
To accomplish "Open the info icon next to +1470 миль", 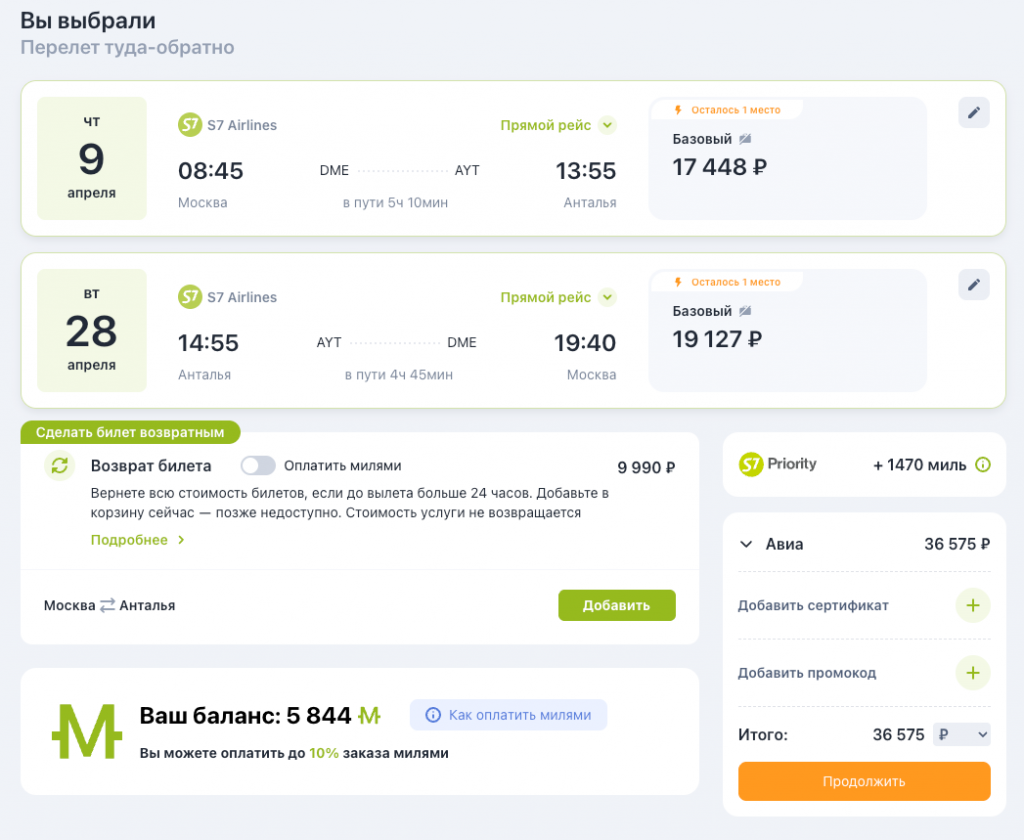I will 983,464.
